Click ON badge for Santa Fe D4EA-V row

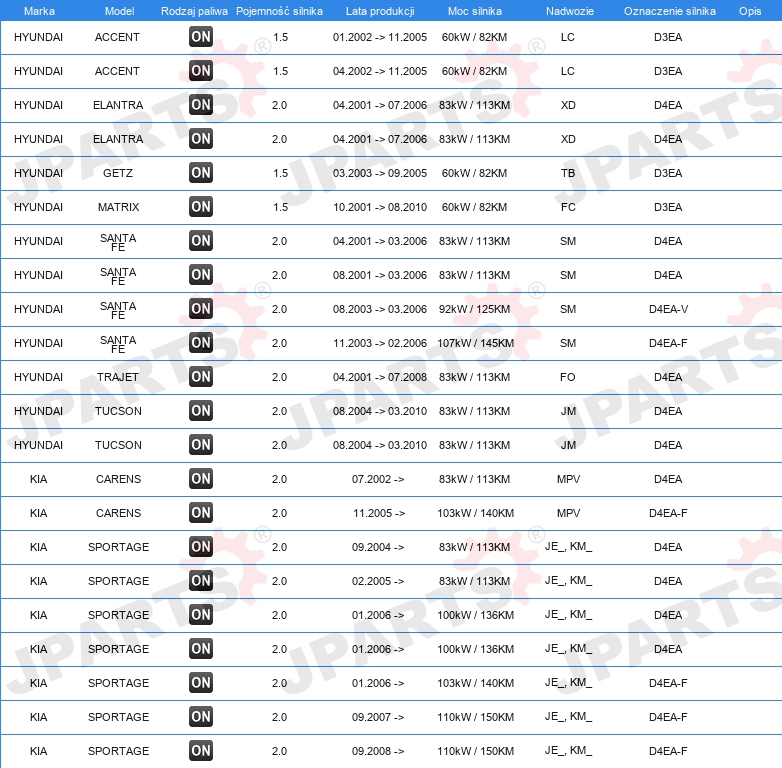click(x=201, y=309)
